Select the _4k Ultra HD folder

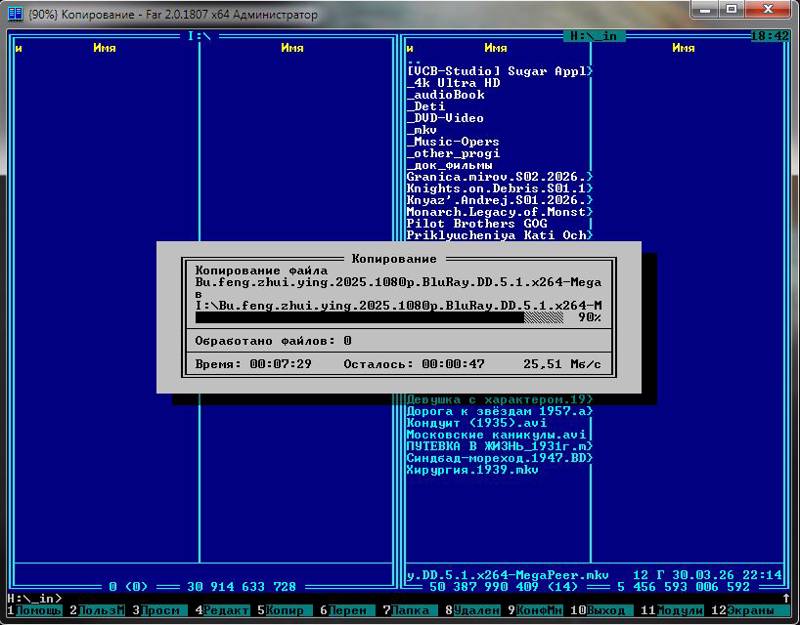coord(454,83)
